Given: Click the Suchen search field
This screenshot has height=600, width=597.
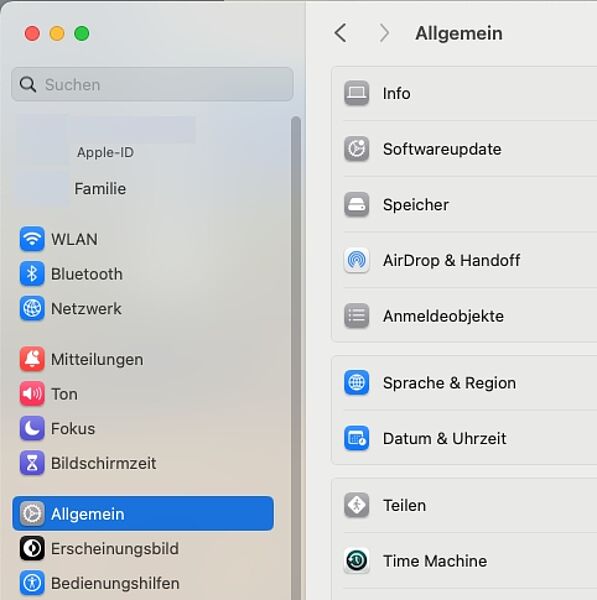Looking at the screenshot, I should 152,84.
